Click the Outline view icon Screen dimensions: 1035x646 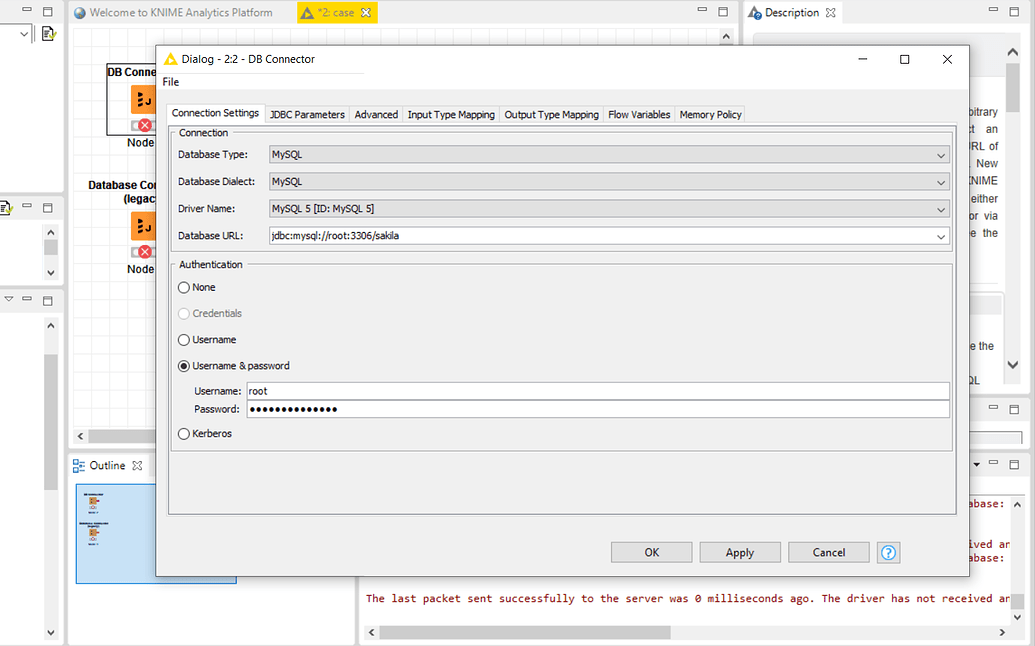tap(77, 465)
